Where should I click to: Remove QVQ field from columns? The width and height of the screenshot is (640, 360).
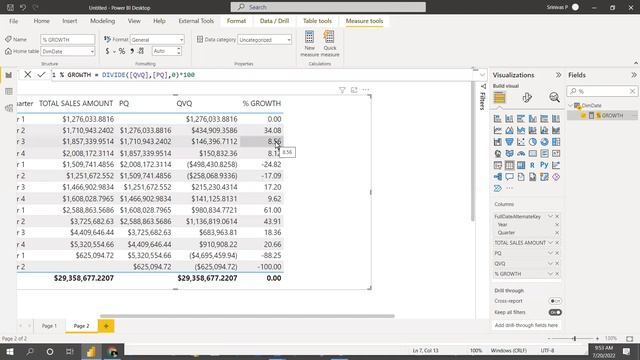[557, 264]
